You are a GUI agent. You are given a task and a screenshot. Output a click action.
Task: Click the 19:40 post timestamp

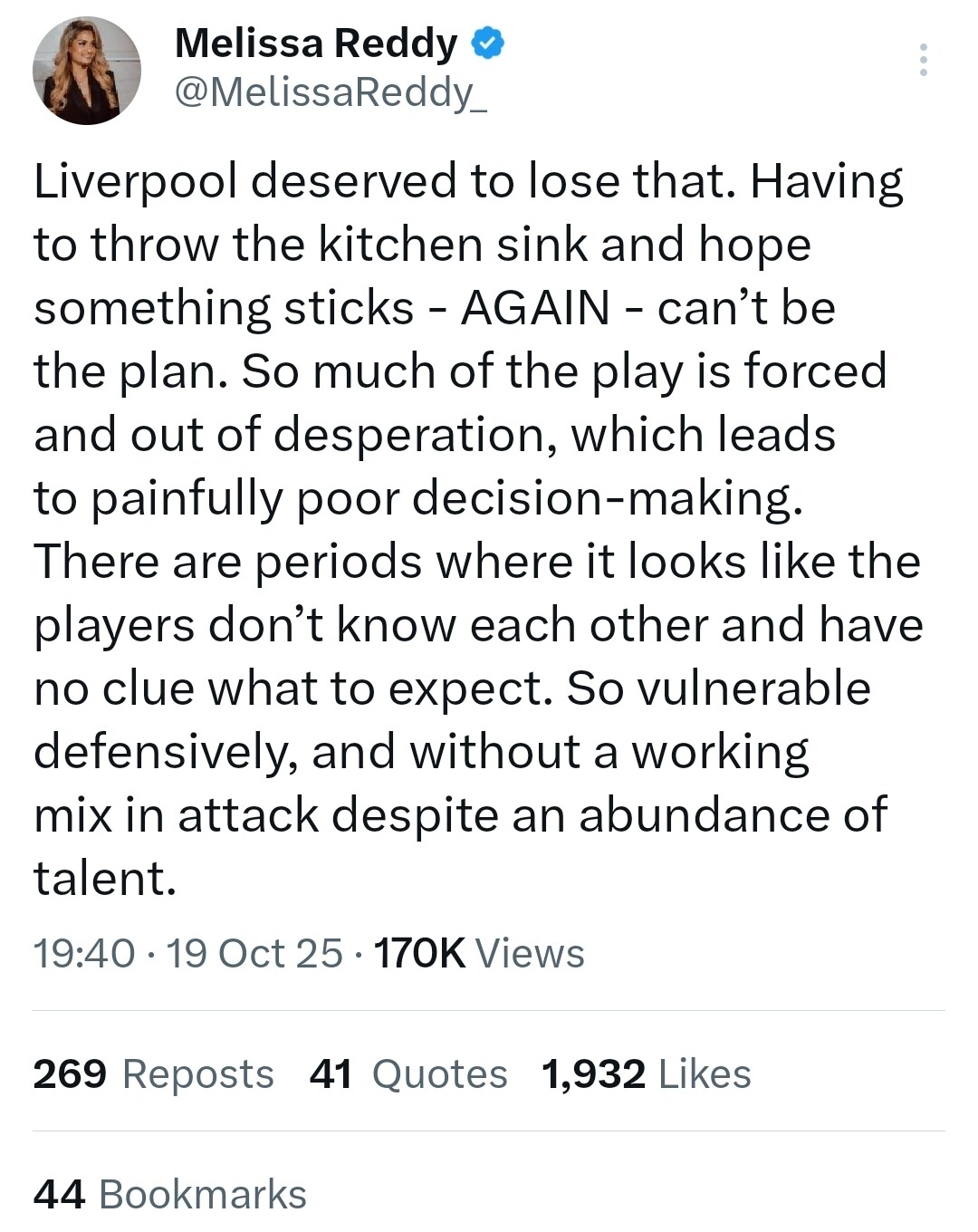point(83,953)
